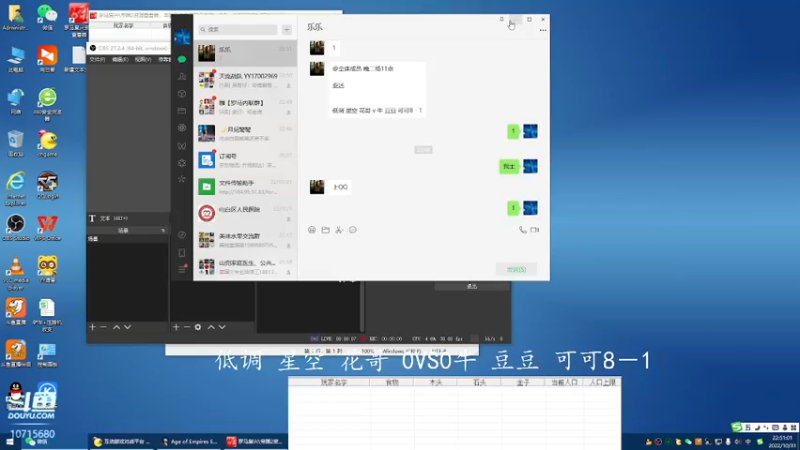Click the screenshot scissors icon in chat

(339, 230)
